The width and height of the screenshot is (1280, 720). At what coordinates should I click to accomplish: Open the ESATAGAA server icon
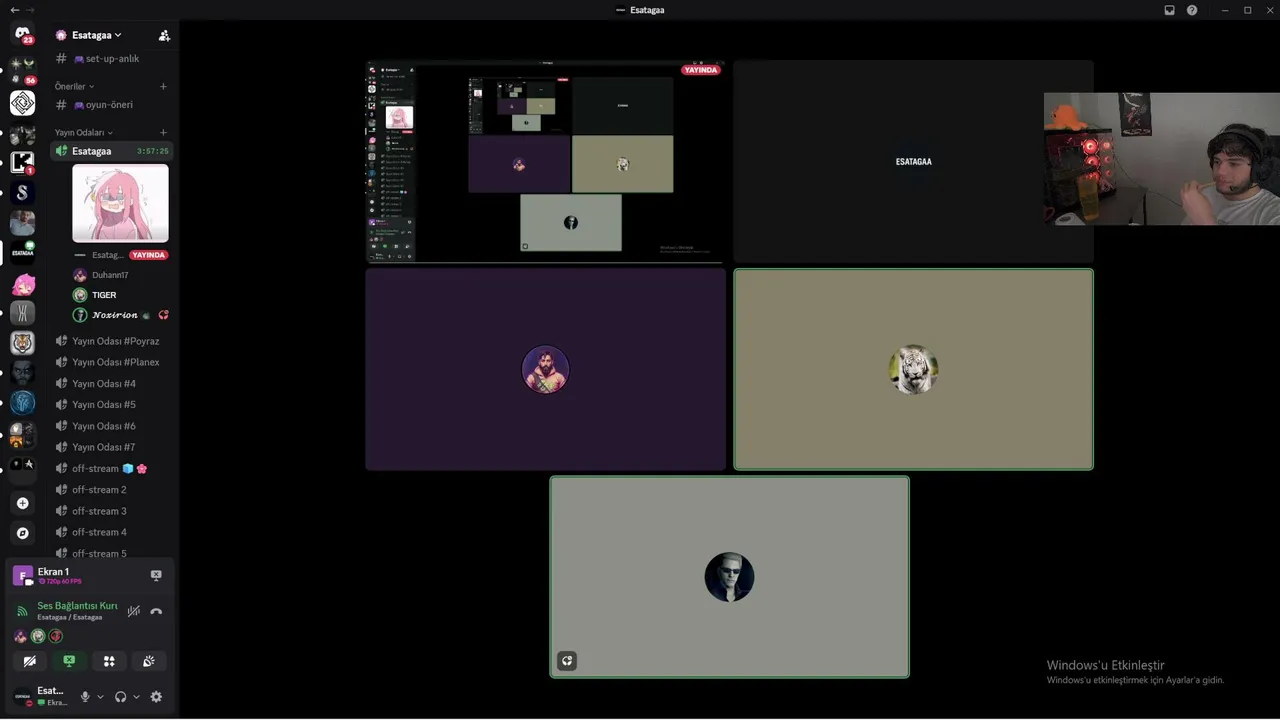22,252
